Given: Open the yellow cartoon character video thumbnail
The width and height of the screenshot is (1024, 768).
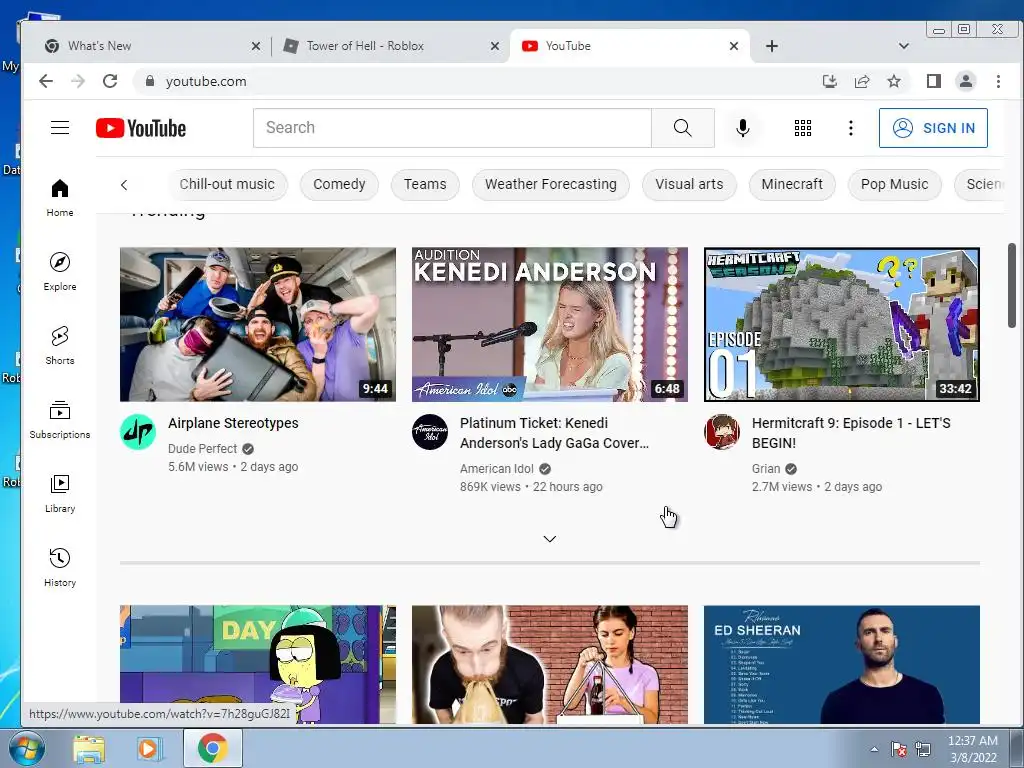Looking at the screenshot, I should click(x=257, y=664).
